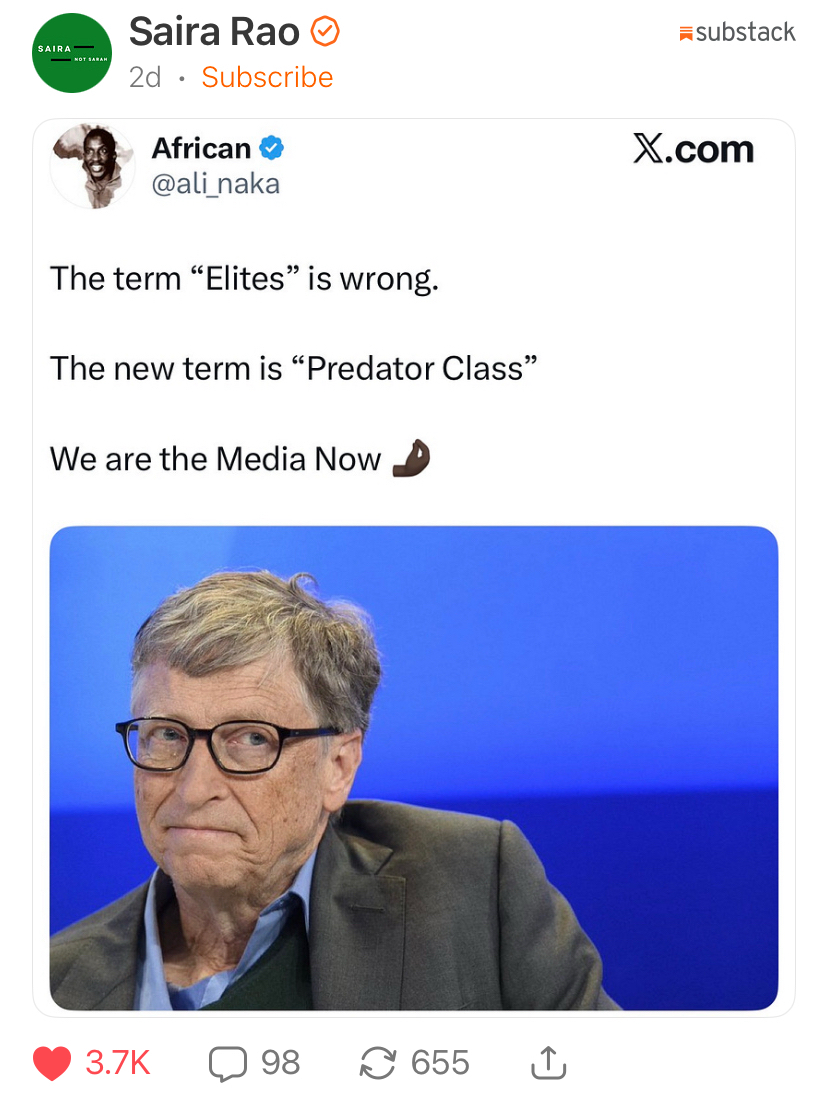Click the 3.7K likes count

tap(118, 1063)
